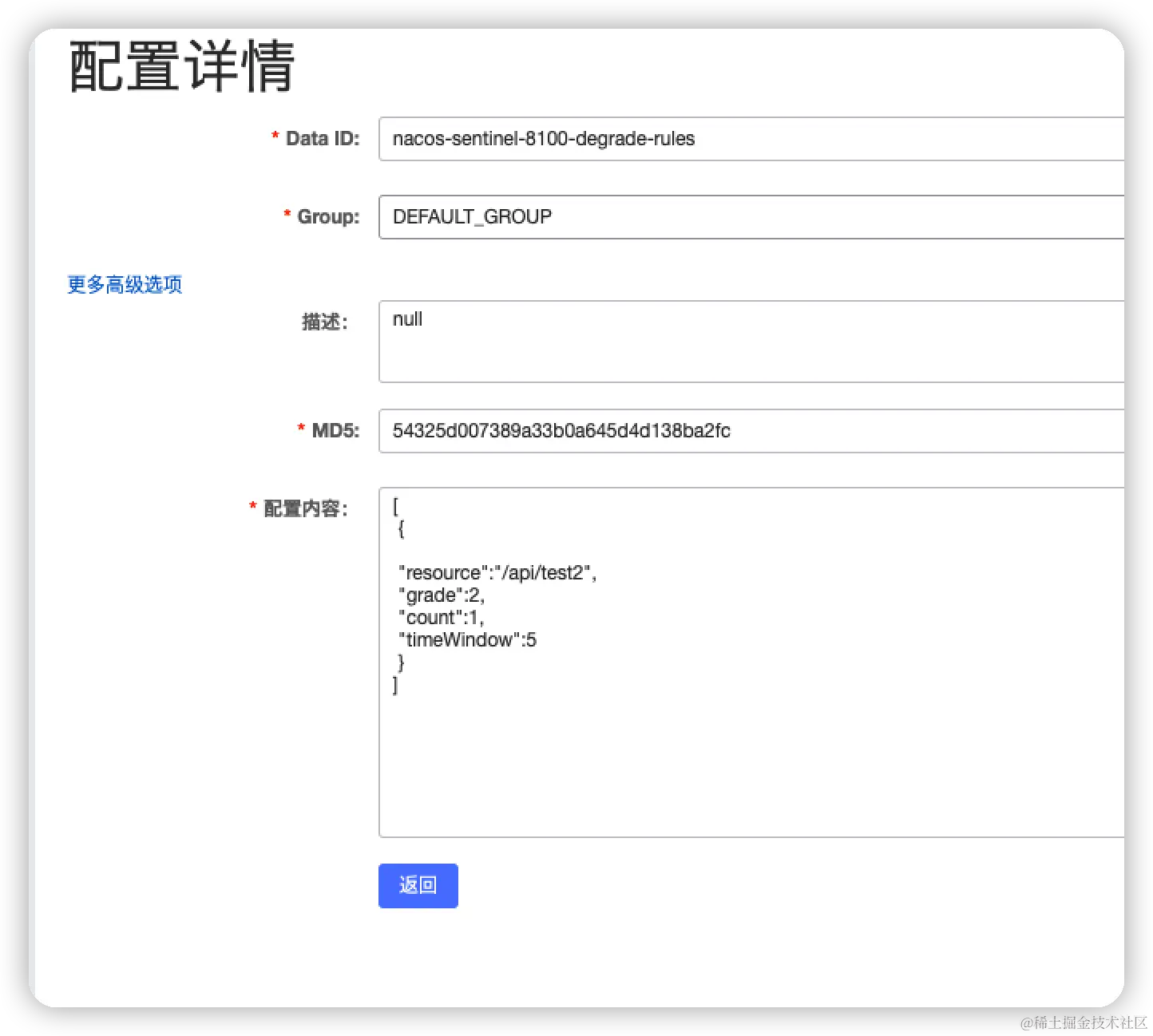Click the Group field label

tap(328, 216)
